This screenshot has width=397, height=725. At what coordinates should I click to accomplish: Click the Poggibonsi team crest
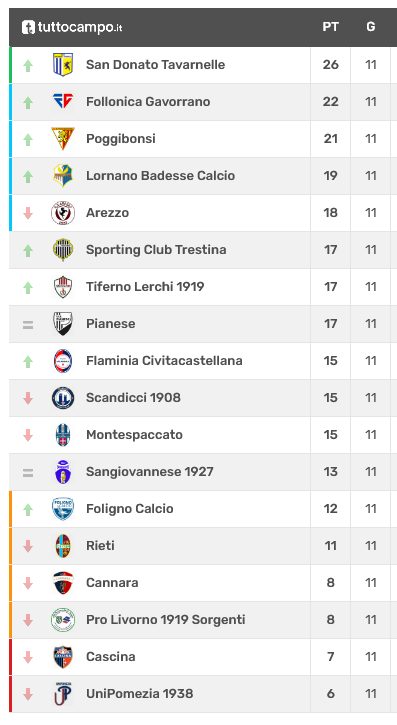pyautogui.click(x=63, y=138)
